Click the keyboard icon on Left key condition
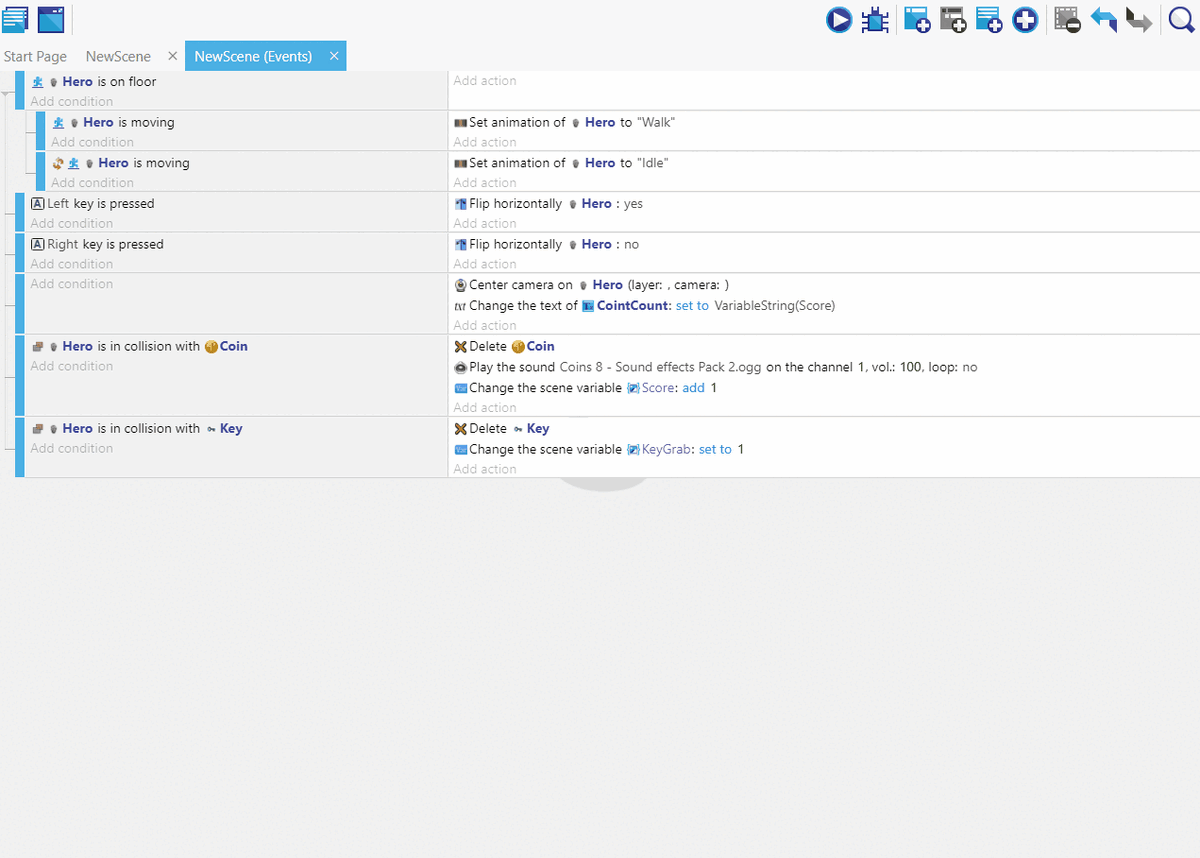1200x858 pixels. click(x=38, y=203)
